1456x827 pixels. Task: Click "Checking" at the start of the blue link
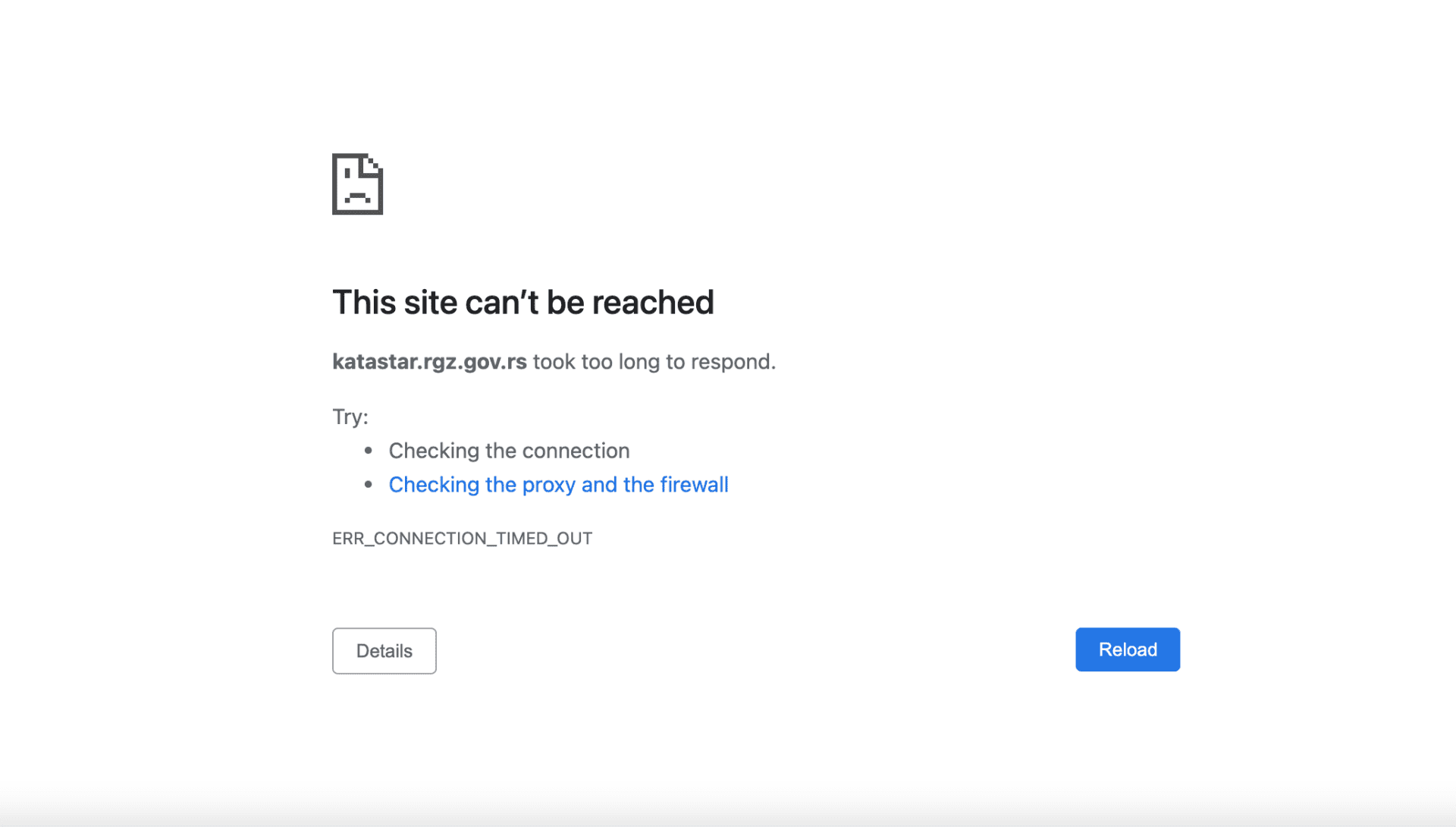tap(434, 485)
